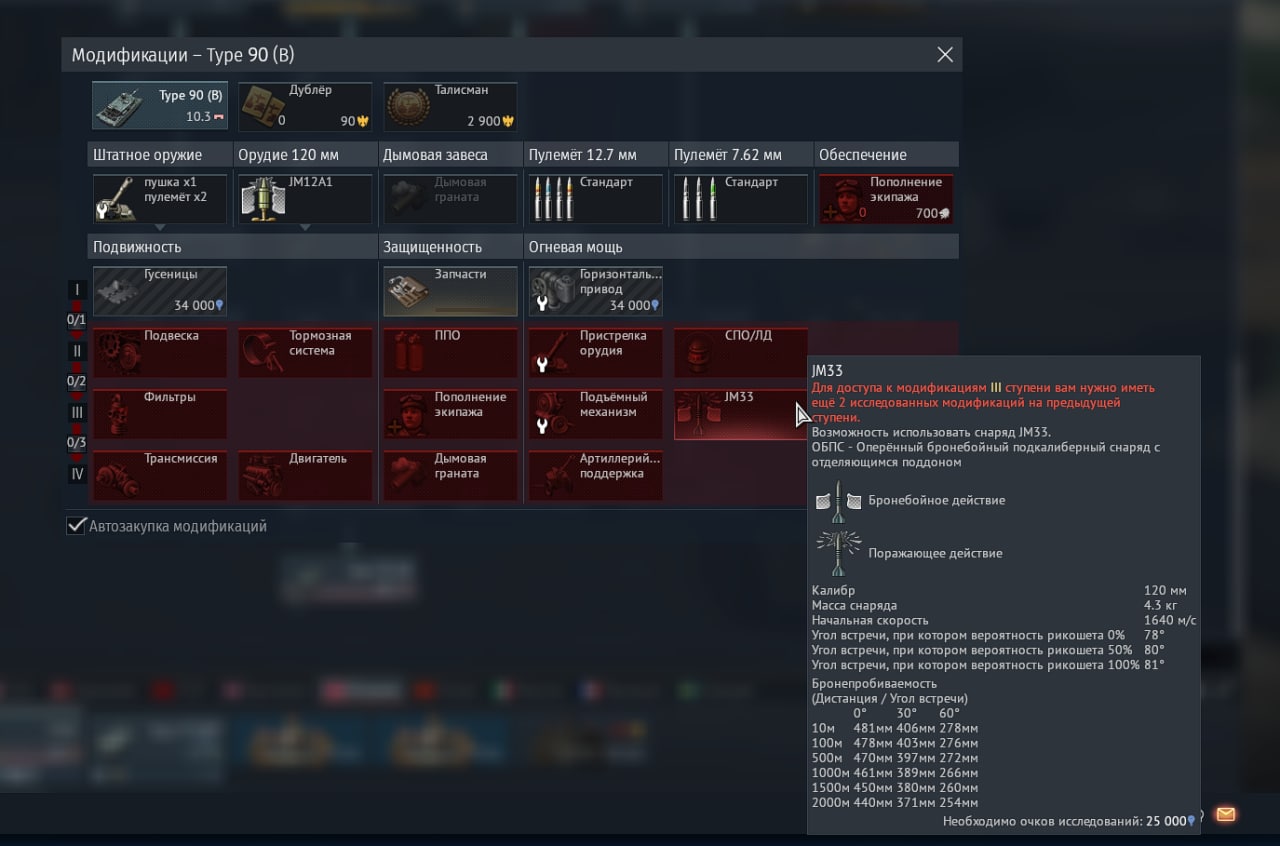Click the 25 000 research points value
Image resolution: width=1280 pixels, height=846 pixels.
(1169, 821)
